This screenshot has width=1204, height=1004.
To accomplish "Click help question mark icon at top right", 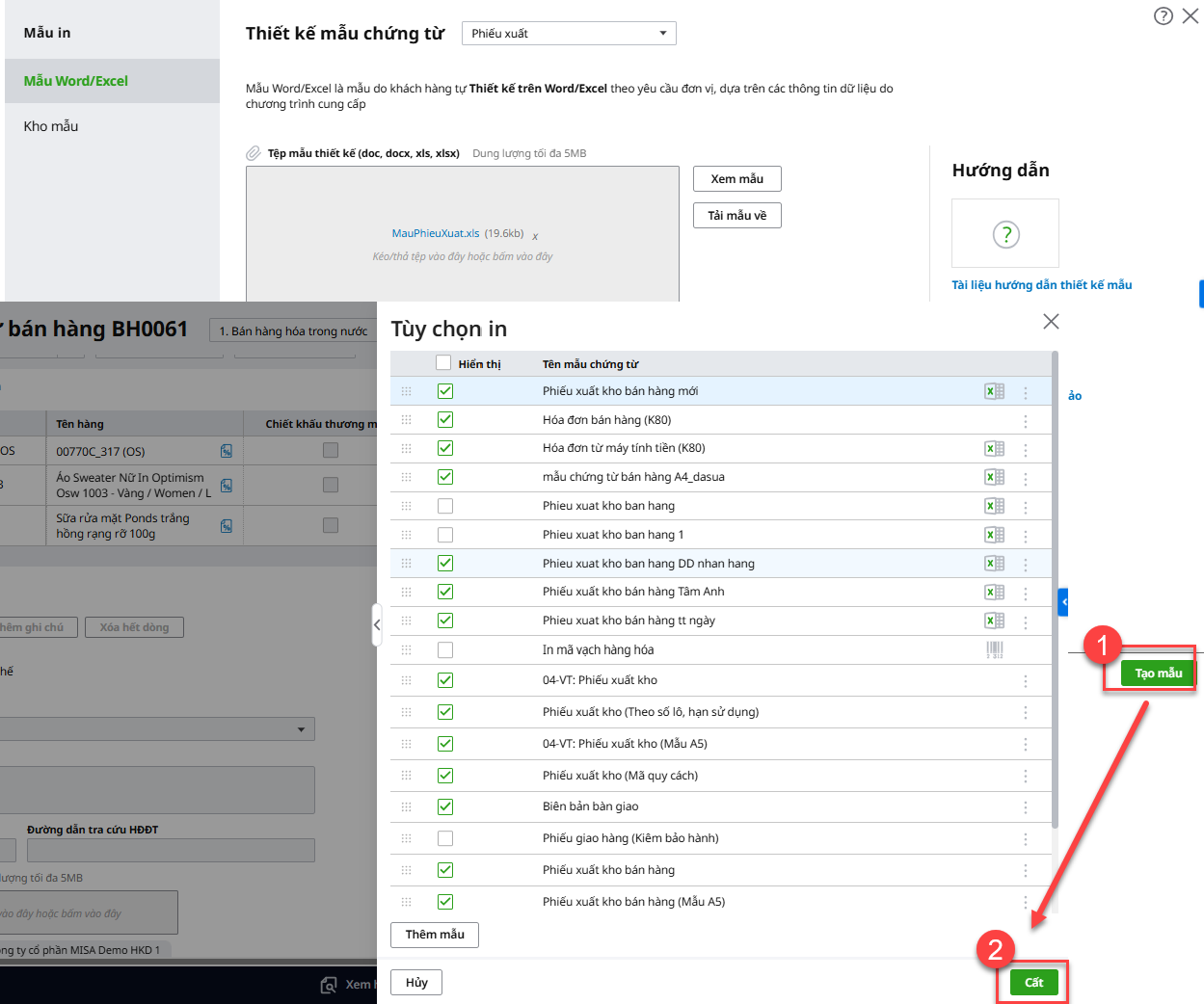I will click(x=1164, y=16).
